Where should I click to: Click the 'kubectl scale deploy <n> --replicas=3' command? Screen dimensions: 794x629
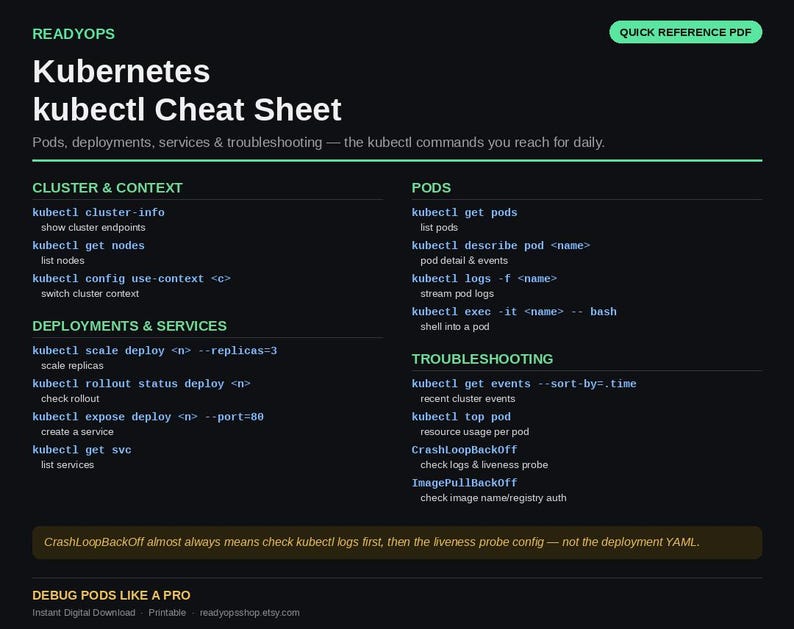tap(155, 350)
